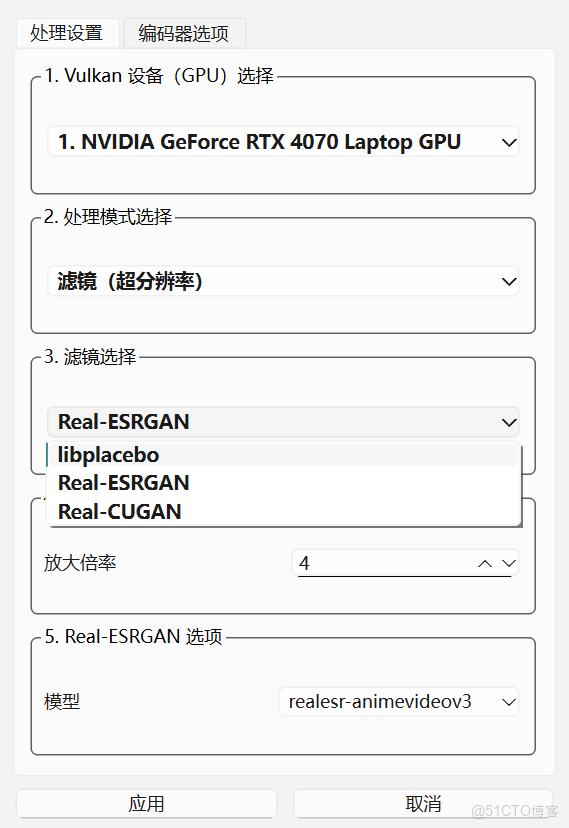Open the 处理模式 dropdown showing 滤镜（超分辨率）
Viewport: 569px width, 828px height.
pos(283,281)
